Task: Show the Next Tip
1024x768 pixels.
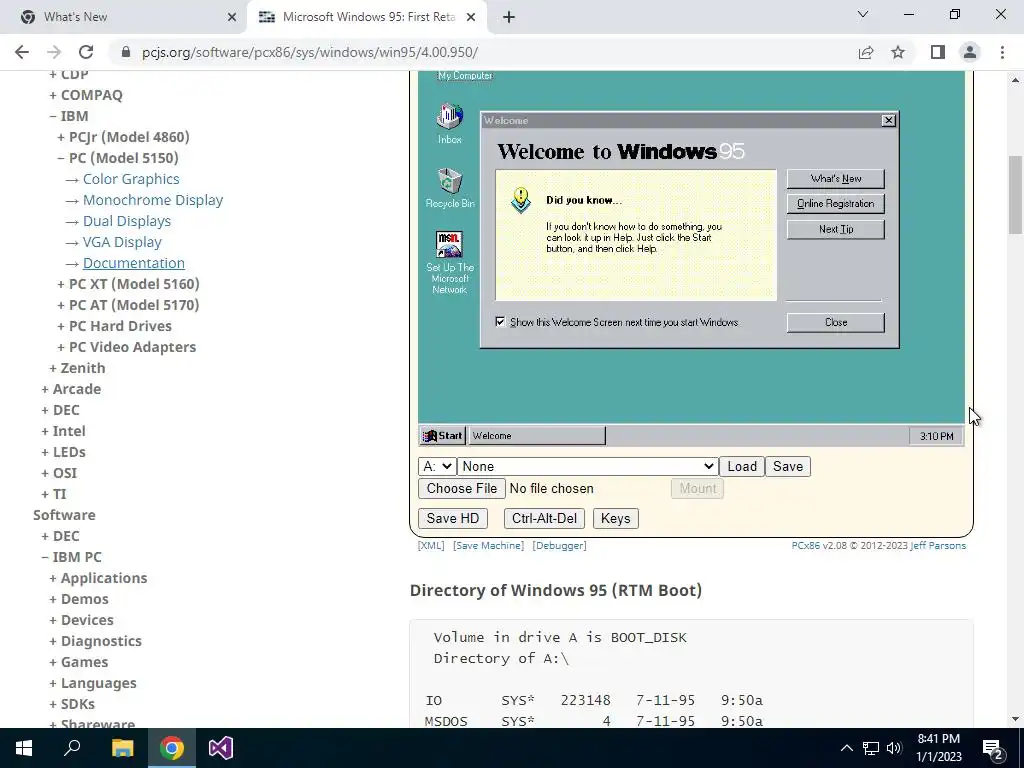Action: pos(836,229)
